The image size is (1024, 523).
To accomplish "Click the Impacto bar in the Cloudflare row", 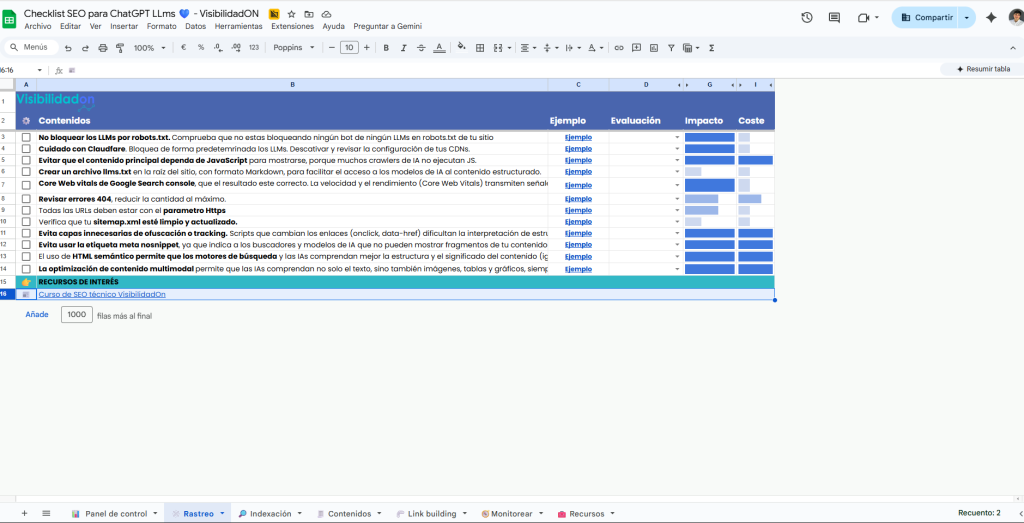I will point(709,149).
